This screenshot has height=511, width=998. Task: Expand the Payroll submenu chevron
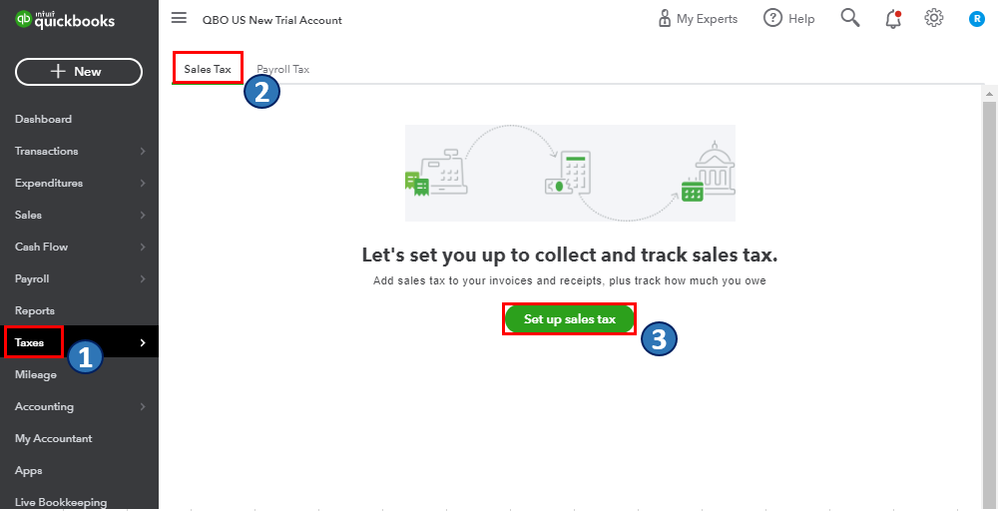coord(143,279)
